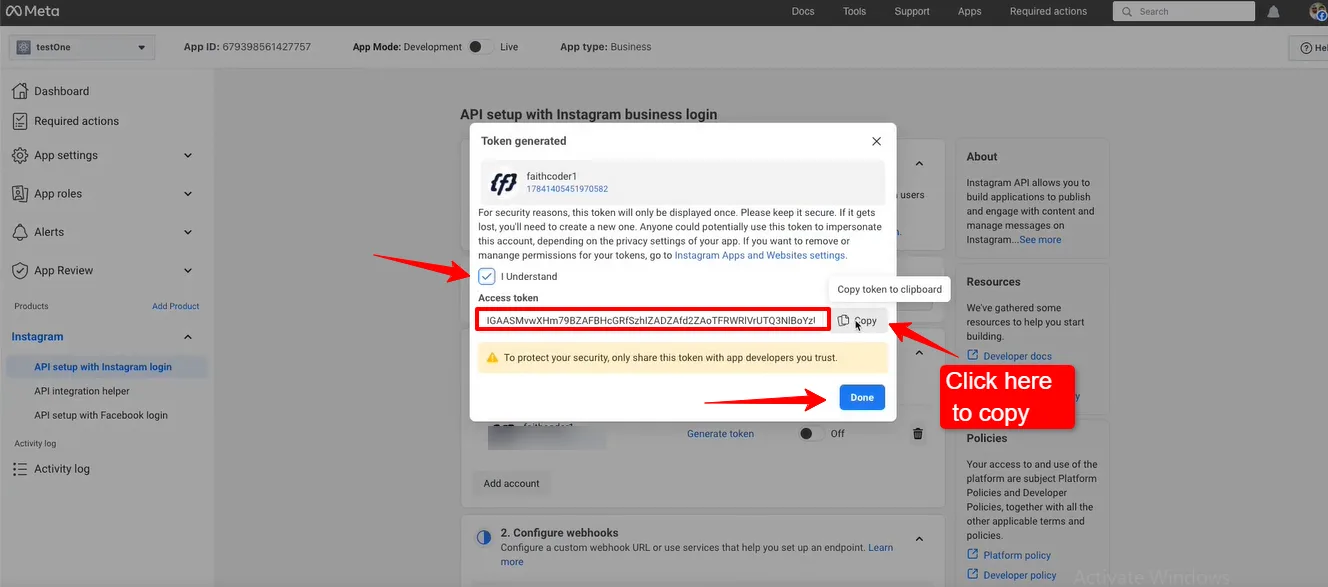This screenshot has height=587, width=1328.
Task: Click the App settings gear icon
Action: [x=19, y=155]
